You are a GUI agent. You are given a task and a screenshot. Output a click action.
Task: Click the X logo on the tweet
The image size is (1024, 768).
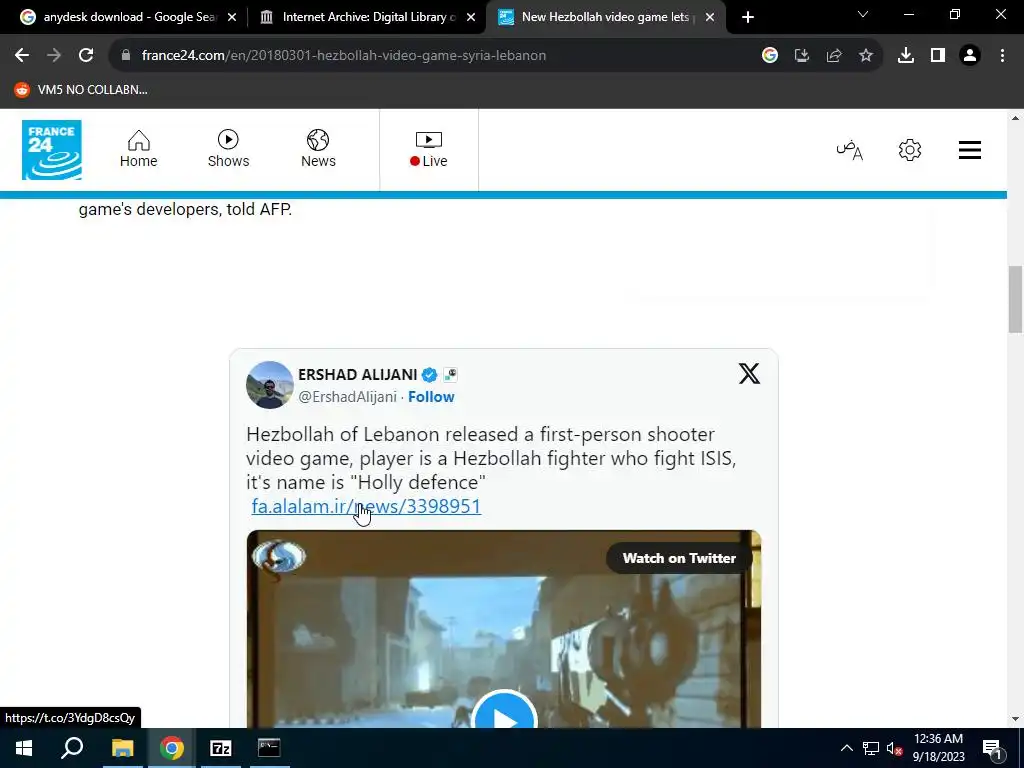[x=749, y=374]
